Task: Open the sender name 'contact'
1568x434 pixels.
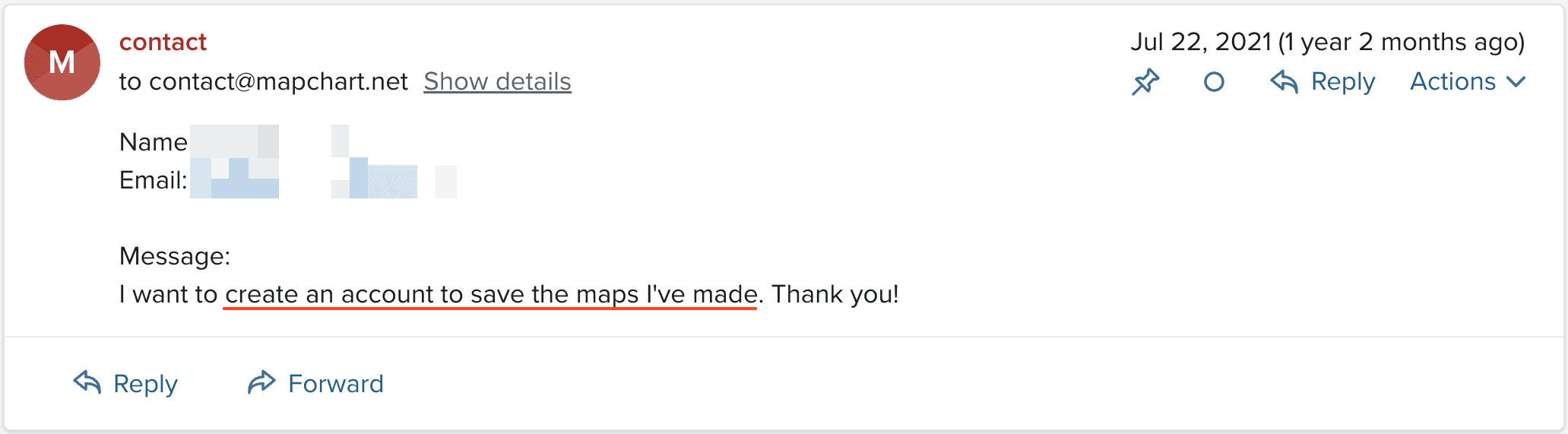Action: click(x=163, y=42)
